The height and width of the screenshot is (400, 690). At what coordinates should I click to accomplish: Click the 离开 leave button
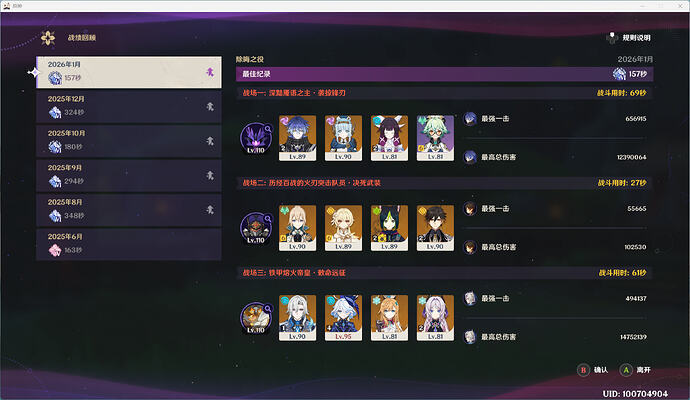point(635,370)
